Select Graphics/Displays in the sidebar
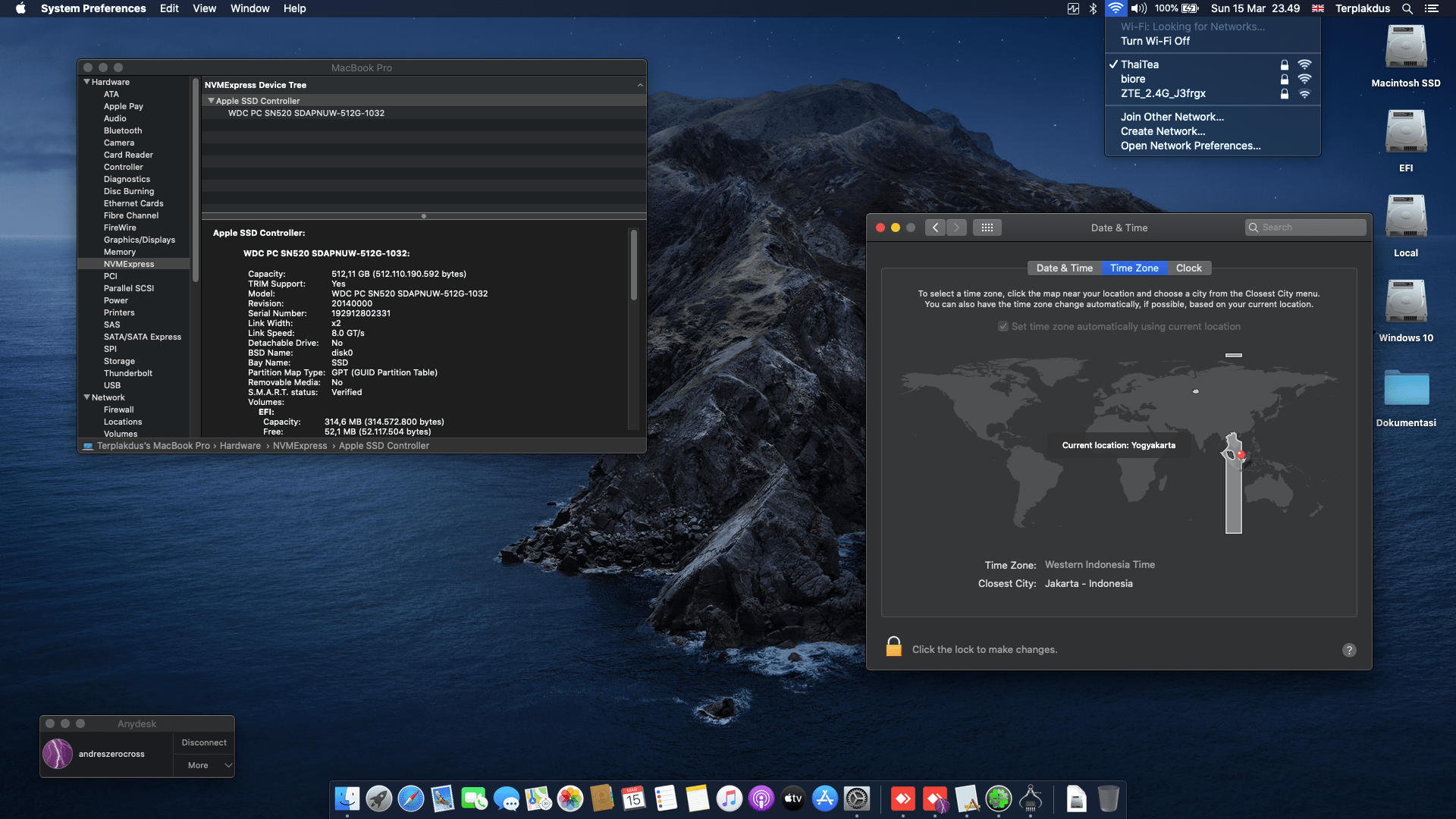Viewport: 1456px width, 819px height. [140, 240]
